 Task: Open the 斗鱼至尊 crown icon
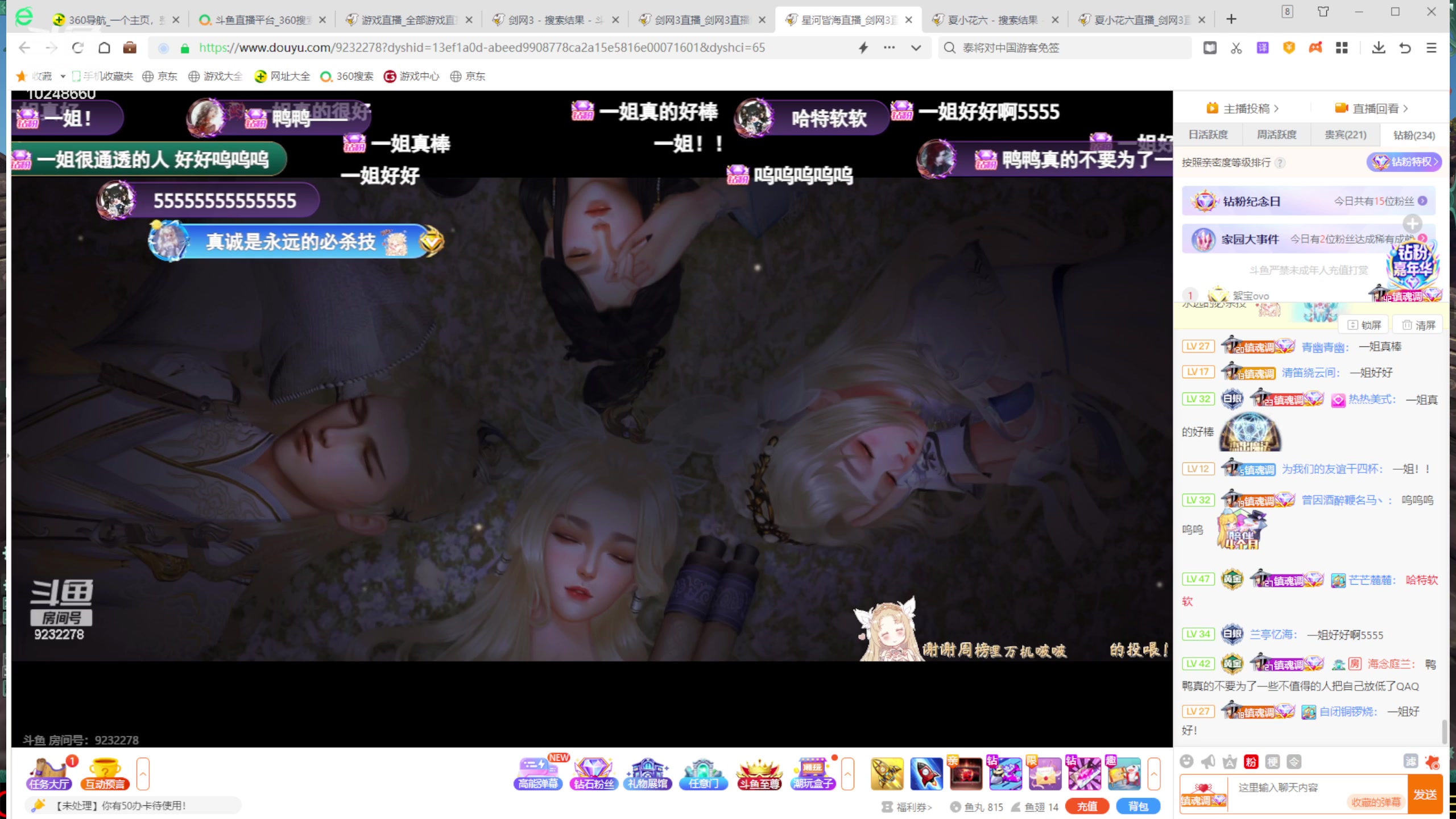[x=758, y=774]
